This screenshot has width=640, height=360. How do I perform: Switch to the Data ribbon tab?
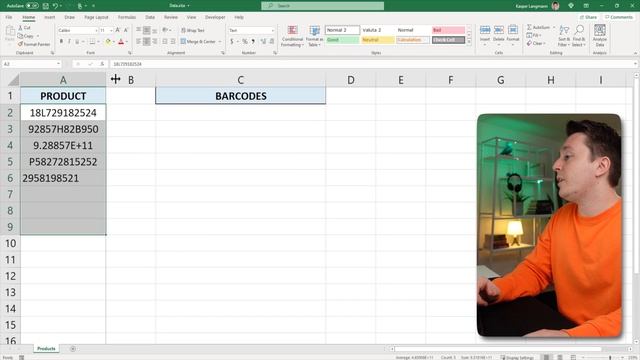coord(150,17)
